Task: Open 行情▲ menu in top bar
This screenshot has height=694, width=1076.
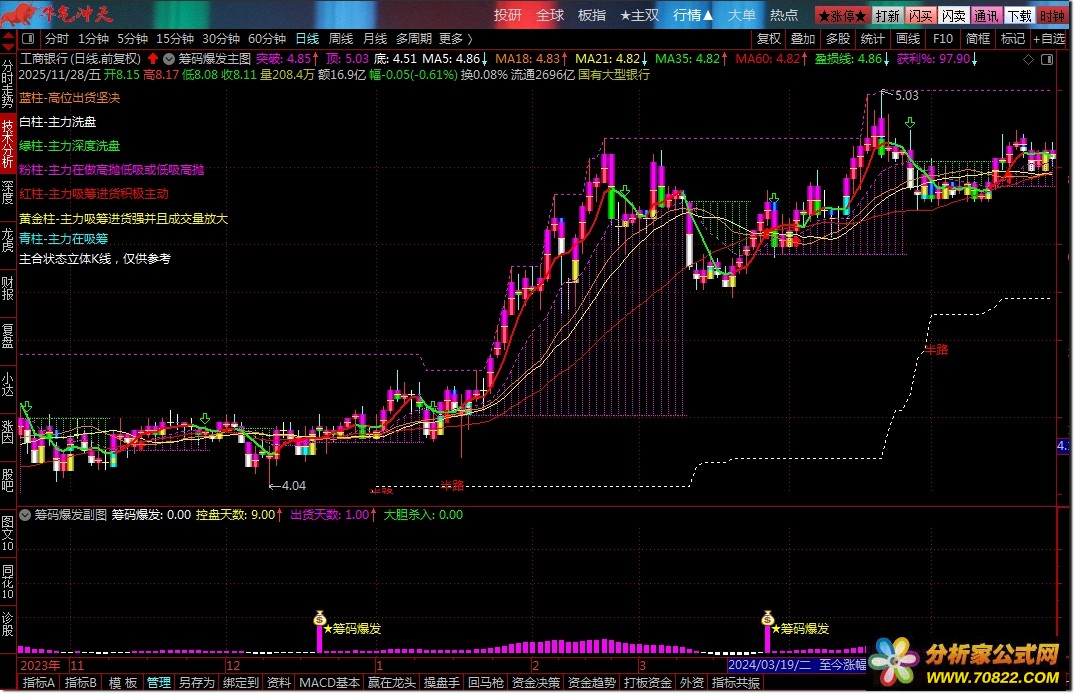Action: tap(692, 15)
